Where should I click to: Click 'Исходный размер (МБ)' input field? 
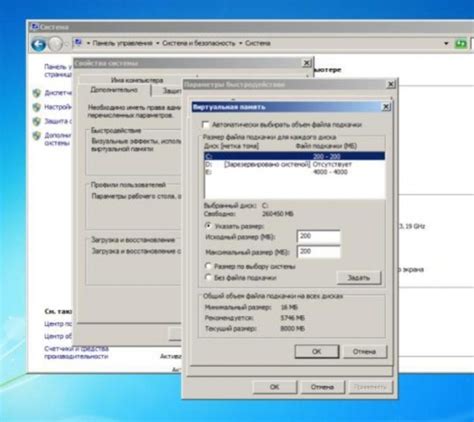pyautogui.click(x=319, y=236)
